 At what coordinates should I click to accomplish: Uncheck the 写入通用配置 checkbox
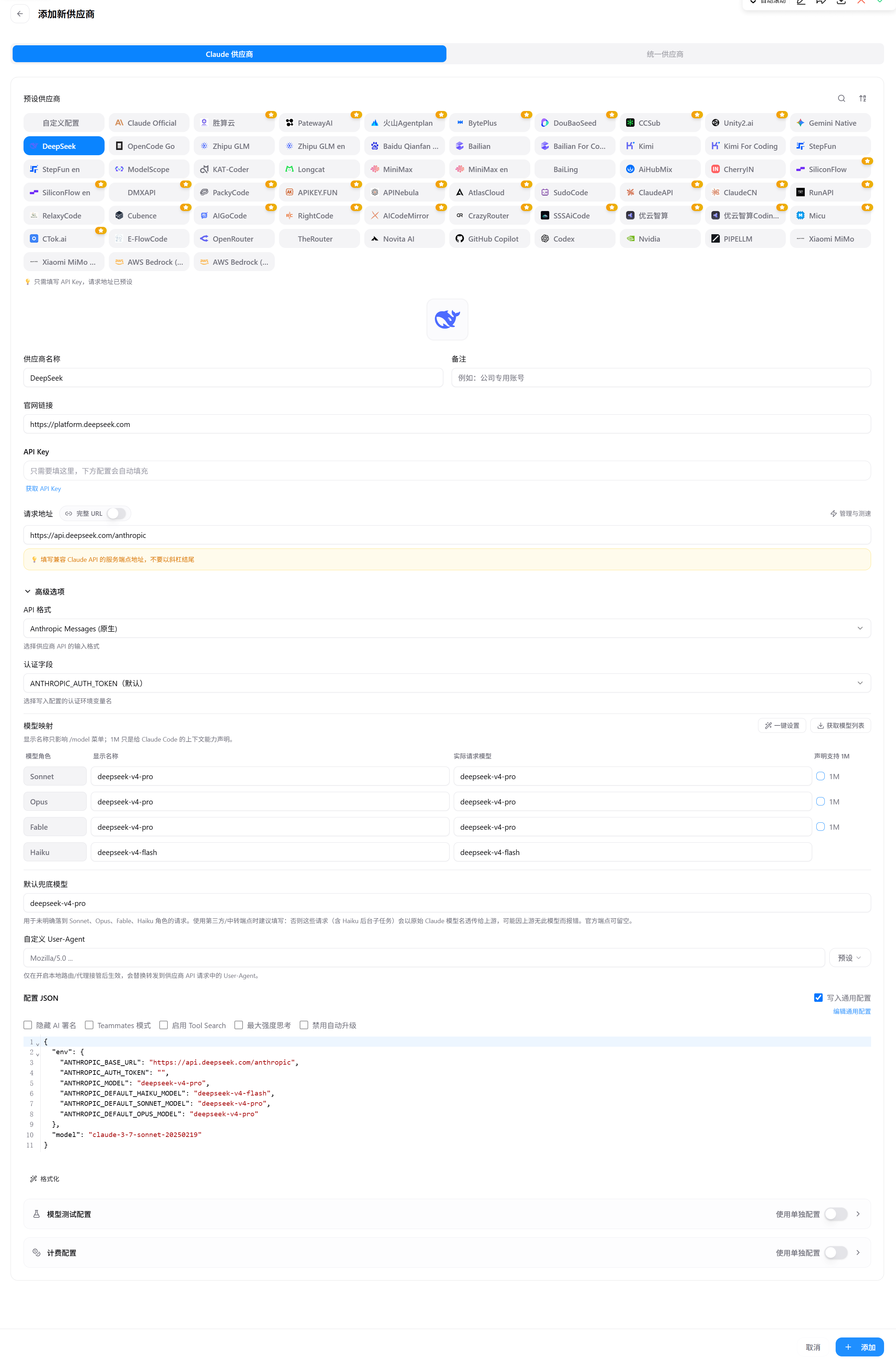(818, 997)
